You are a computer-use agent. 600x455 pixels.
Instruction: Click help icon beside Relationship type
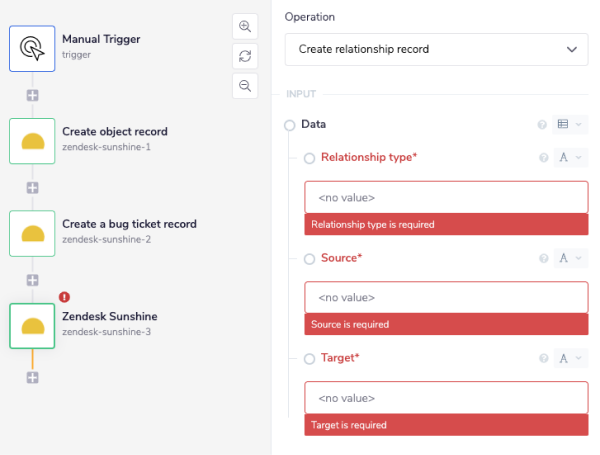pos(543,158)
